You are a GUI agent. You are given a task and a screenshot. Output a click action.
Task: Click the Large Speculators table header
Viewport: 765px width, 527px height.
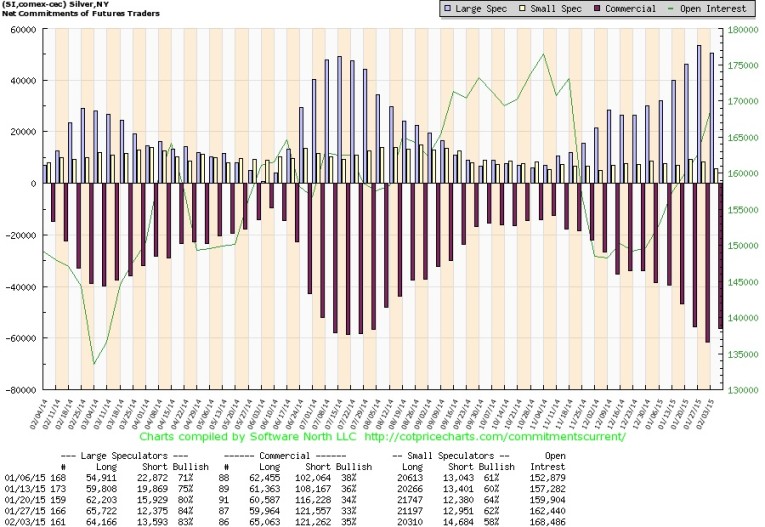[x=116, y=455]
